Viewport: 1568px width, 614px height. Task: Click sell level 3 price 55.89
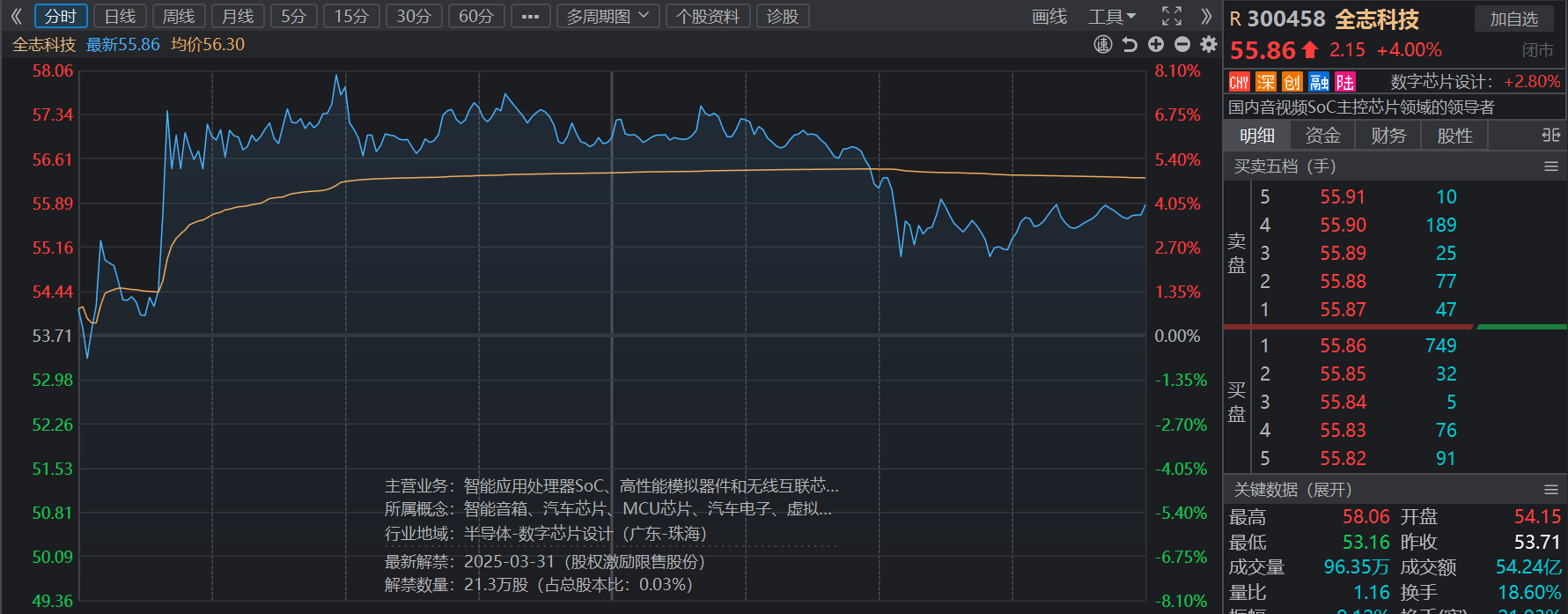[x=1343, y=254]
